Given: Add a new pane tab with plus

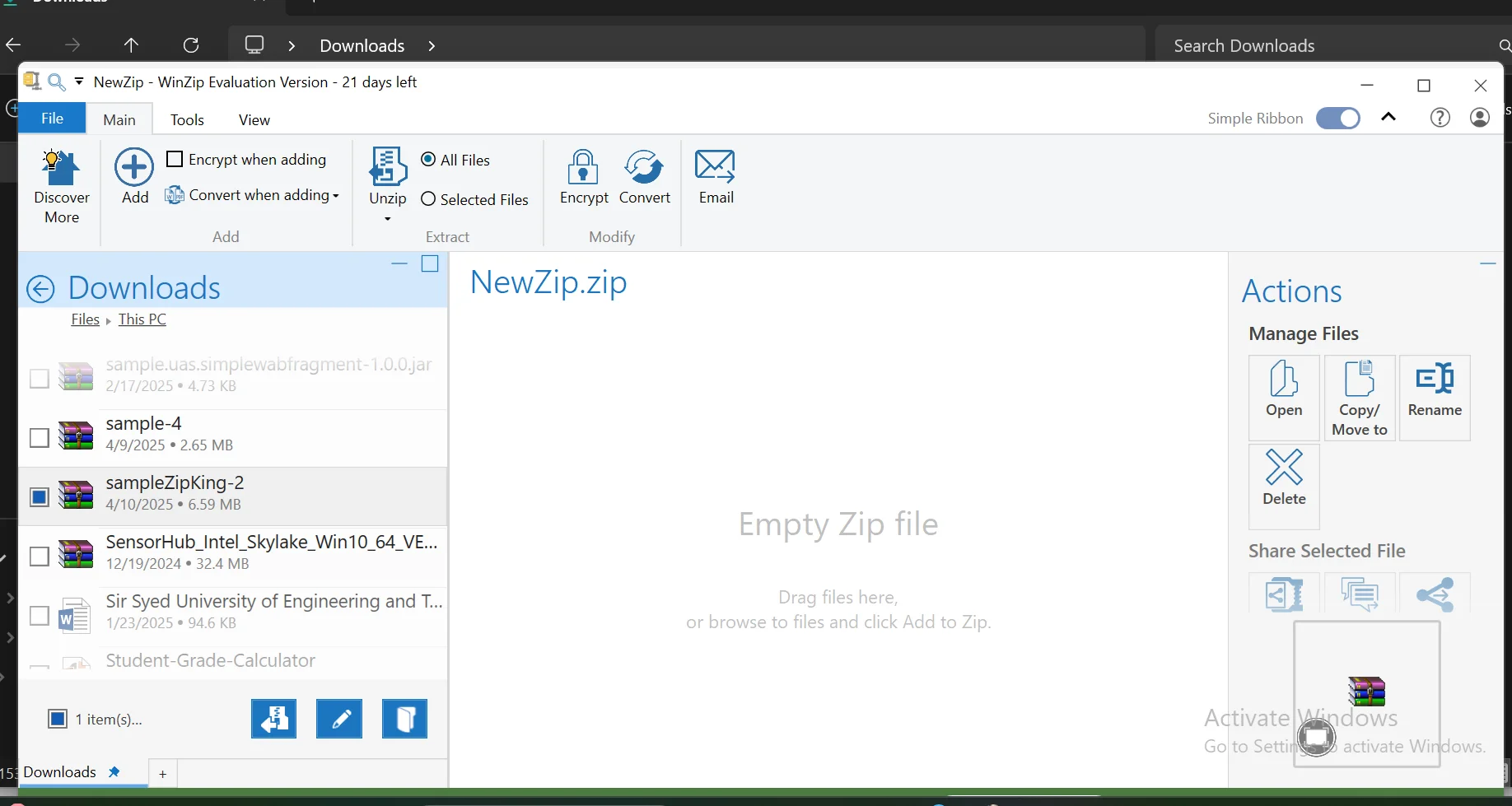Looking at the screenshot, I should (x=163, y=774).
